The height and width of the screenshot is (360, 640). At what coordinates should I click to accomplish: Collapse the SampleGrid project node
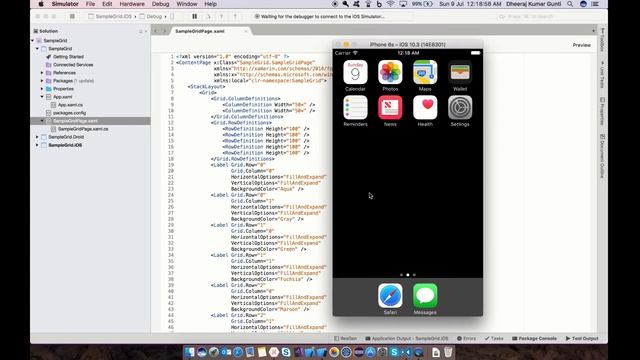(x=37, y=49)
